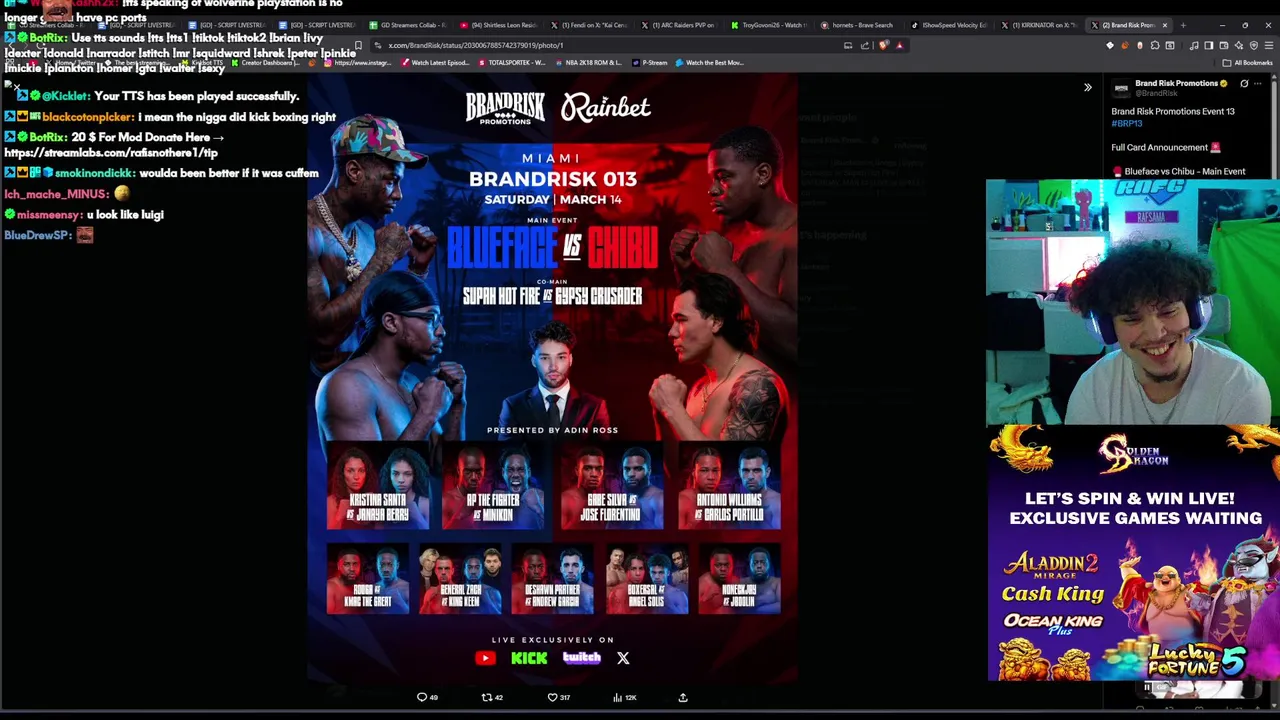This screenshot has height=720, width=1280.
Task: Click the Kristina Santa vs Janaya Berry card
Action: (x=378, y=485)
